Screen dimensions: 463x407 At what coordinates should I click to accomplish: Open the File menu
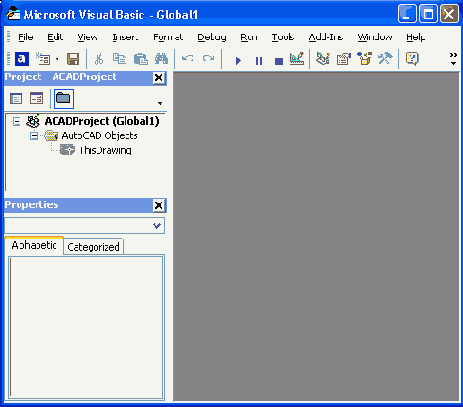click(x=25, y=37)
